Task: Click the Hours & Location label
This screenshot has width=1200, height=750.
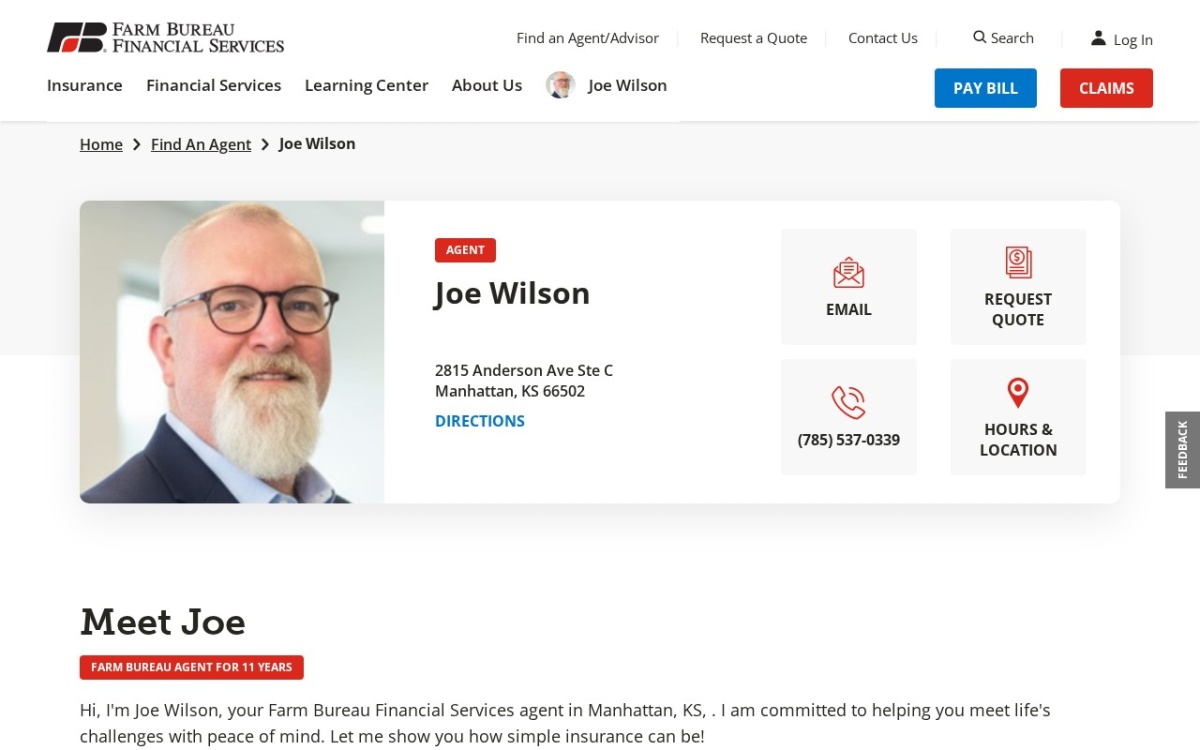Action: tap(1018, 440)
